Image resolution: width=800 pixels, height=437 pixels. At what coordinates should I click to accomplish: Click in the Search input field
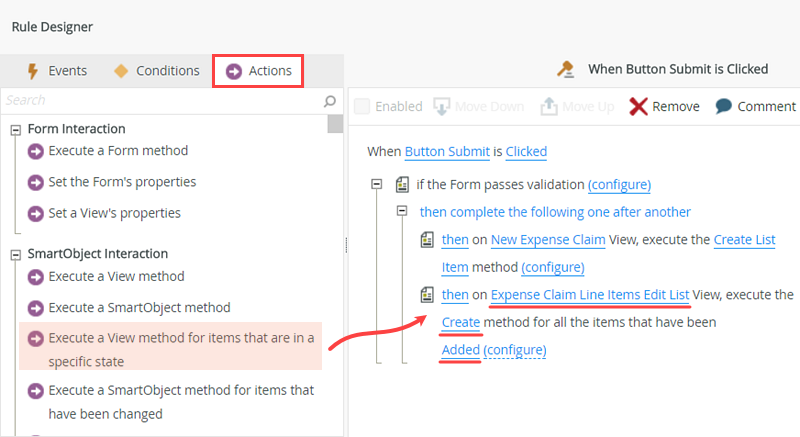coord(160,101)
